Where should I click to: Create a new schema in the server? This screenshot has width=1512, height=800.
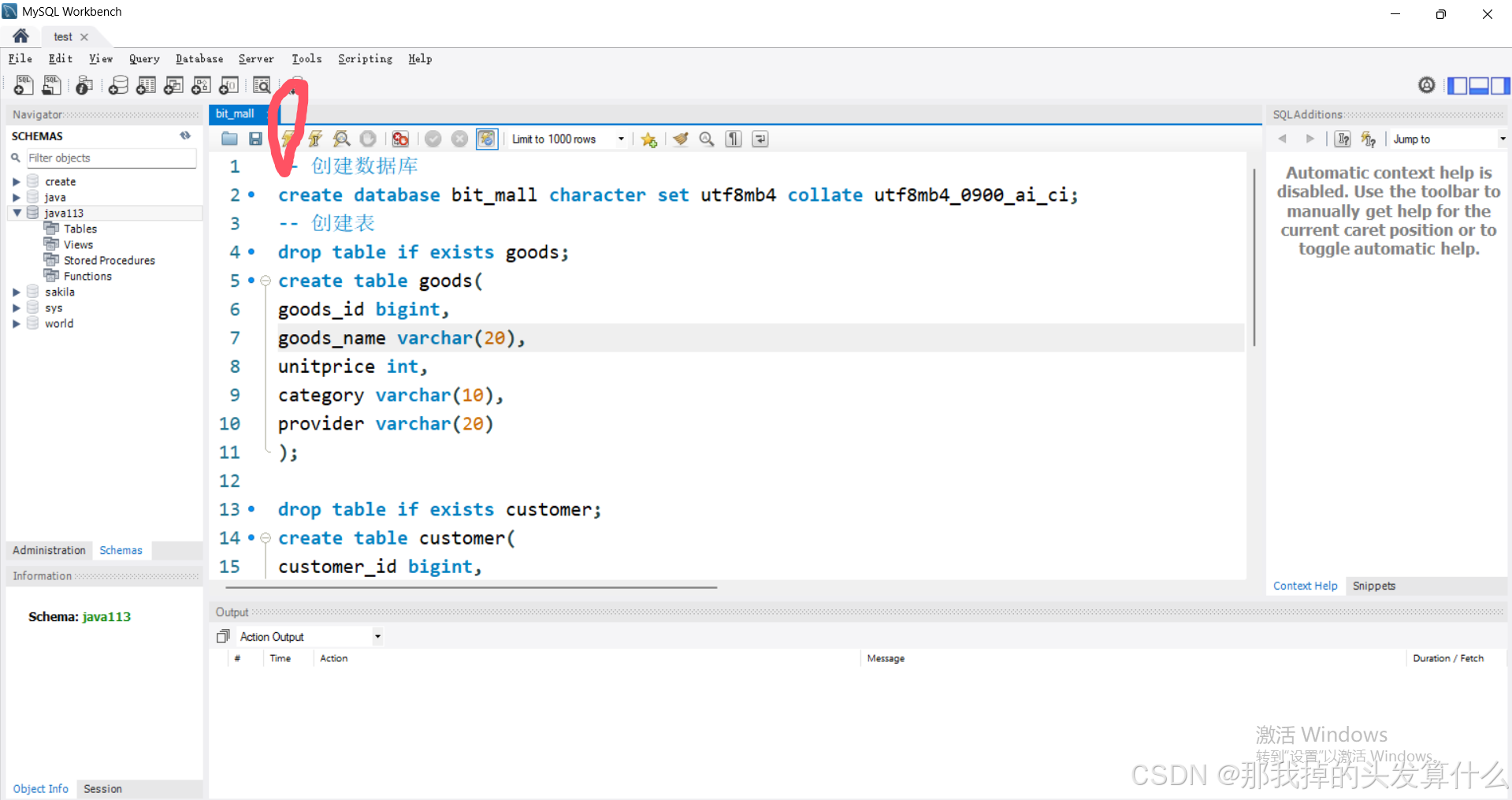[x=118, y=85]
